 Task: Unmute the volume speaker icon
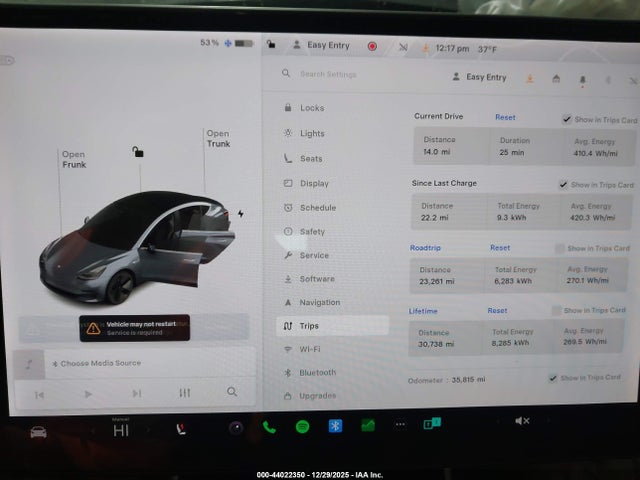522,421
